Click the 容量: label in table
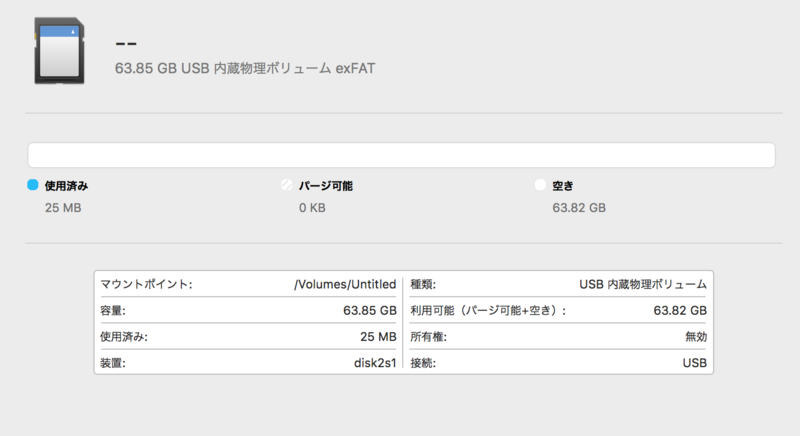 click(x=113, y=311)
